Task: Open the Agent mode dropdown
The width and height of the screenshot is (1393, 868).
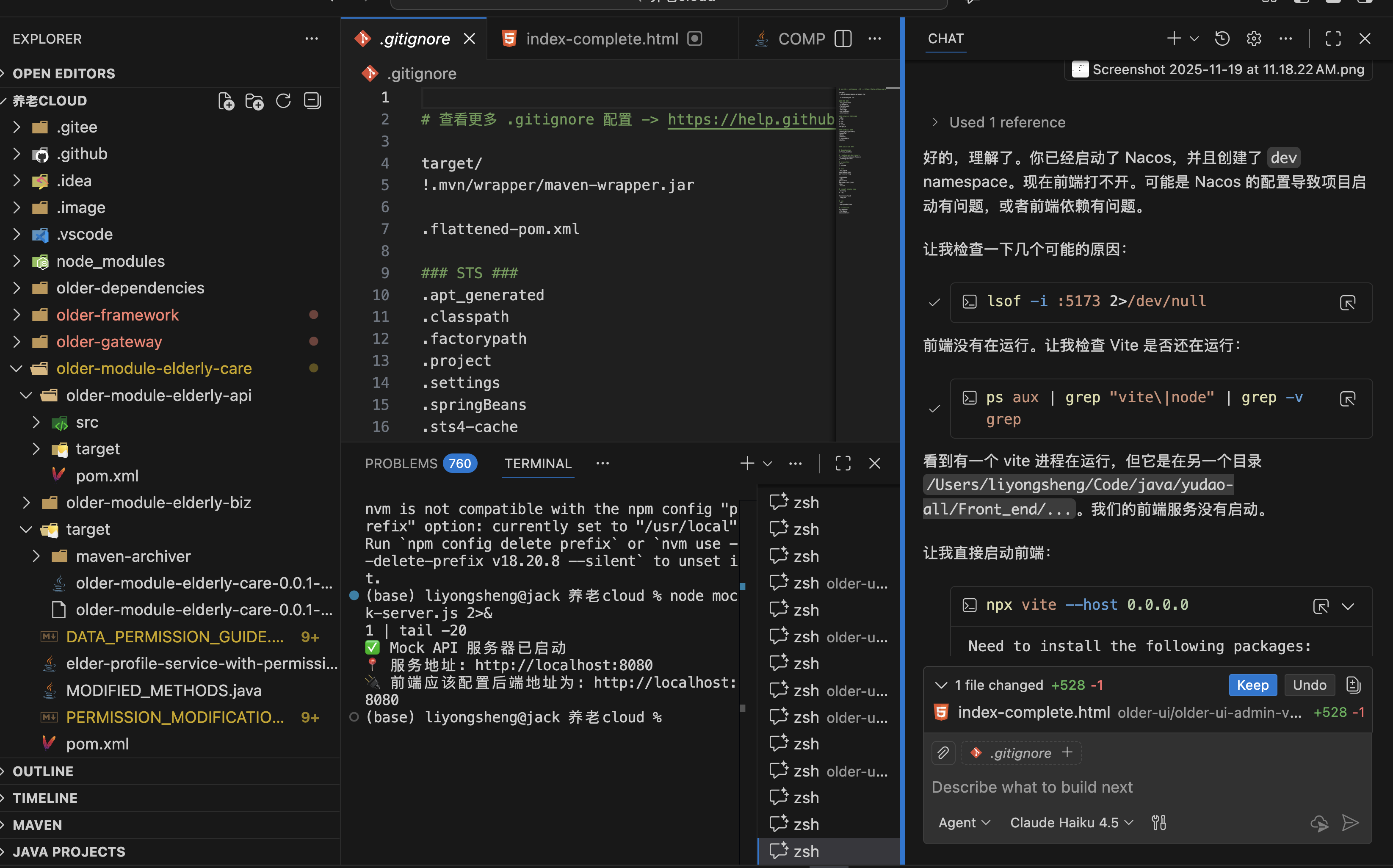Action: [964, 823]
